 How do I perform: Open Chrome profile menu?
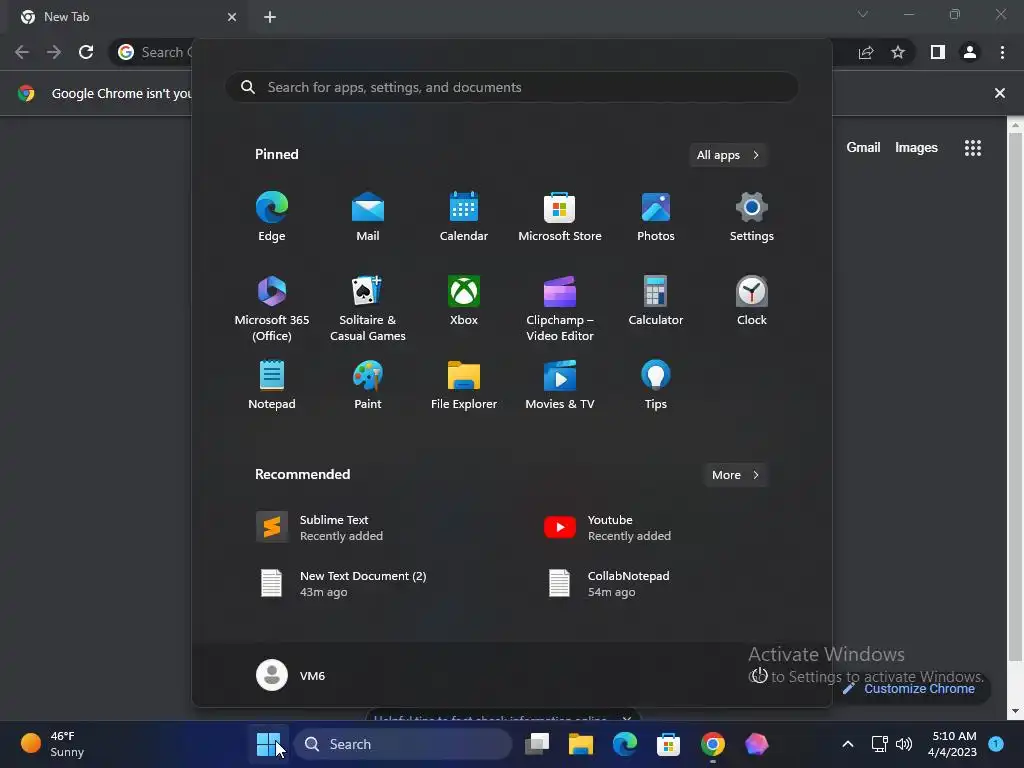970,52
